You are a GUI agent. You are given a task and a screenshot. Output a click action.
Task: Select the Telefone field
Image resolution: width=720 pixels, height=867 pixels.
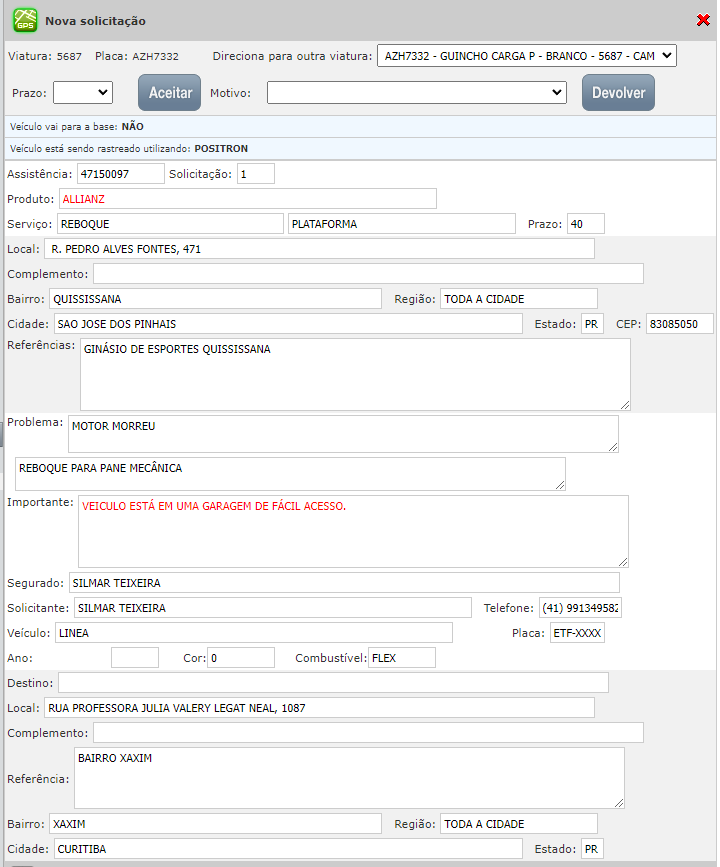(x=580, y=608)
